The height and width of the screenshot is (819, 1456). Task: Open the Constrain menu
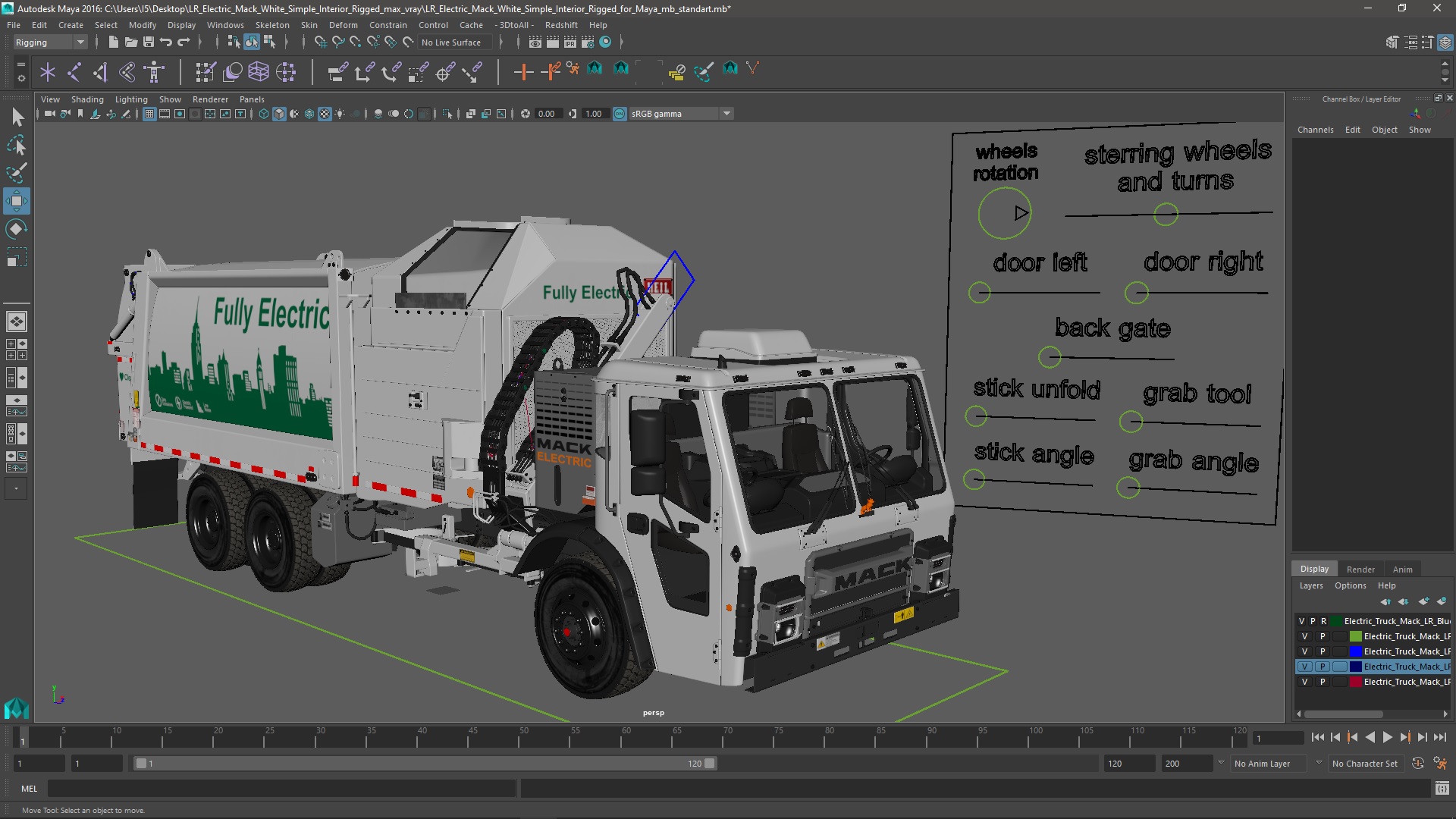click(x=388, y=25)
